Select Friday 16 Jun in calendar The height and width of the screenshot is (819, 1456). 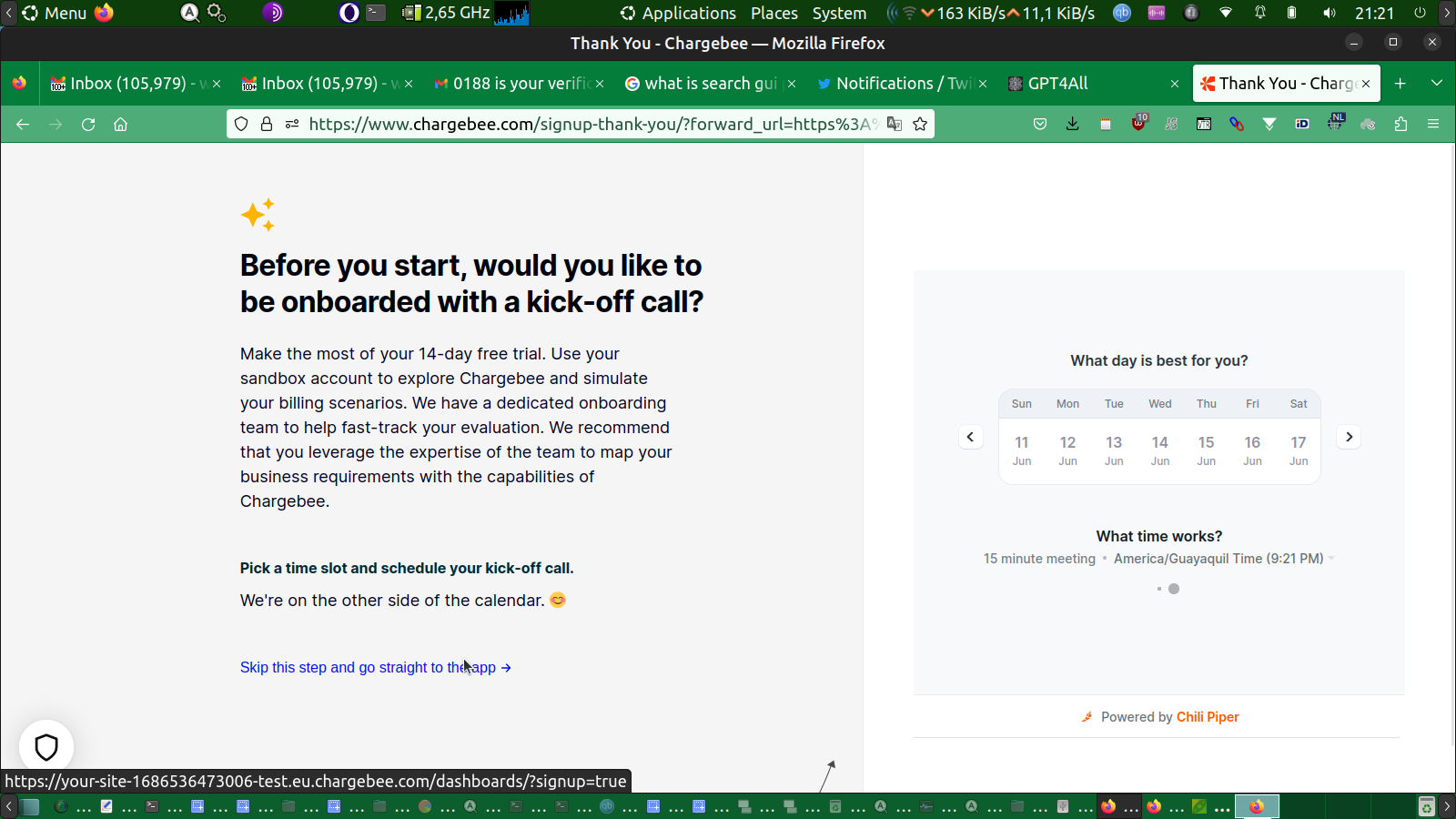[1252, 450]
